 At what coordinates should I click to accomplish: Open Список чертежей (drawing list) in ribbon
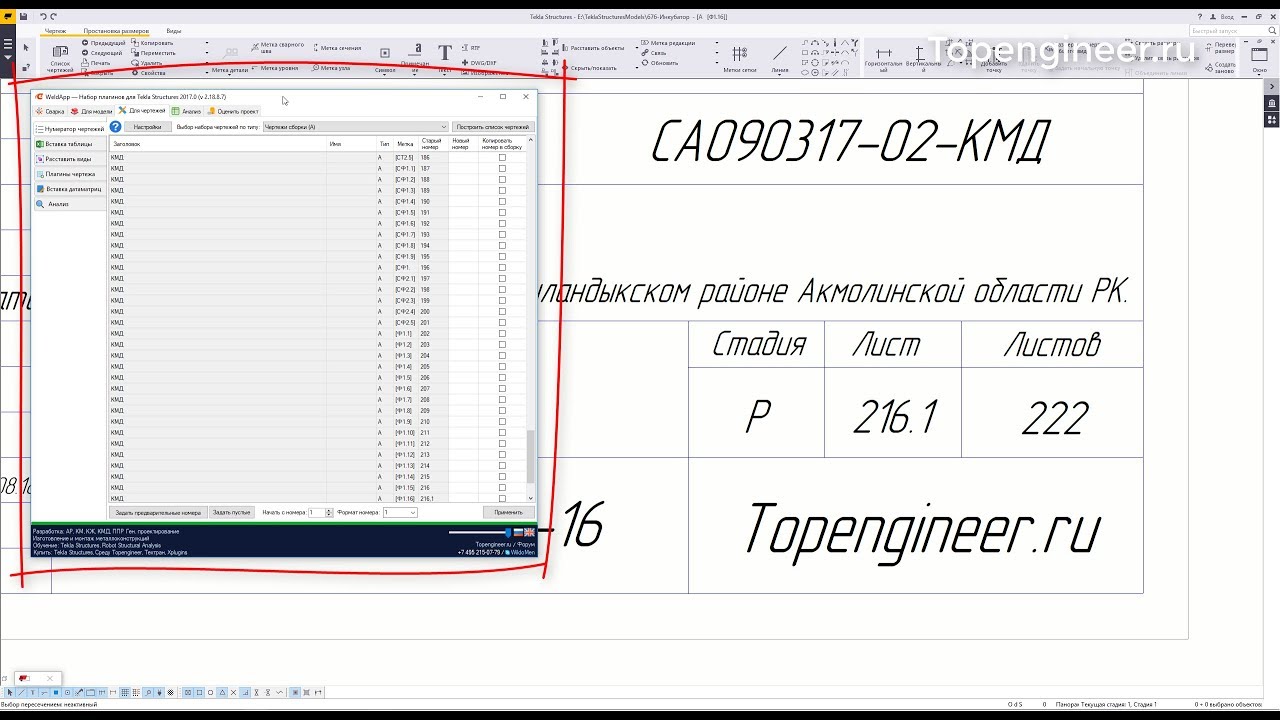60,57
